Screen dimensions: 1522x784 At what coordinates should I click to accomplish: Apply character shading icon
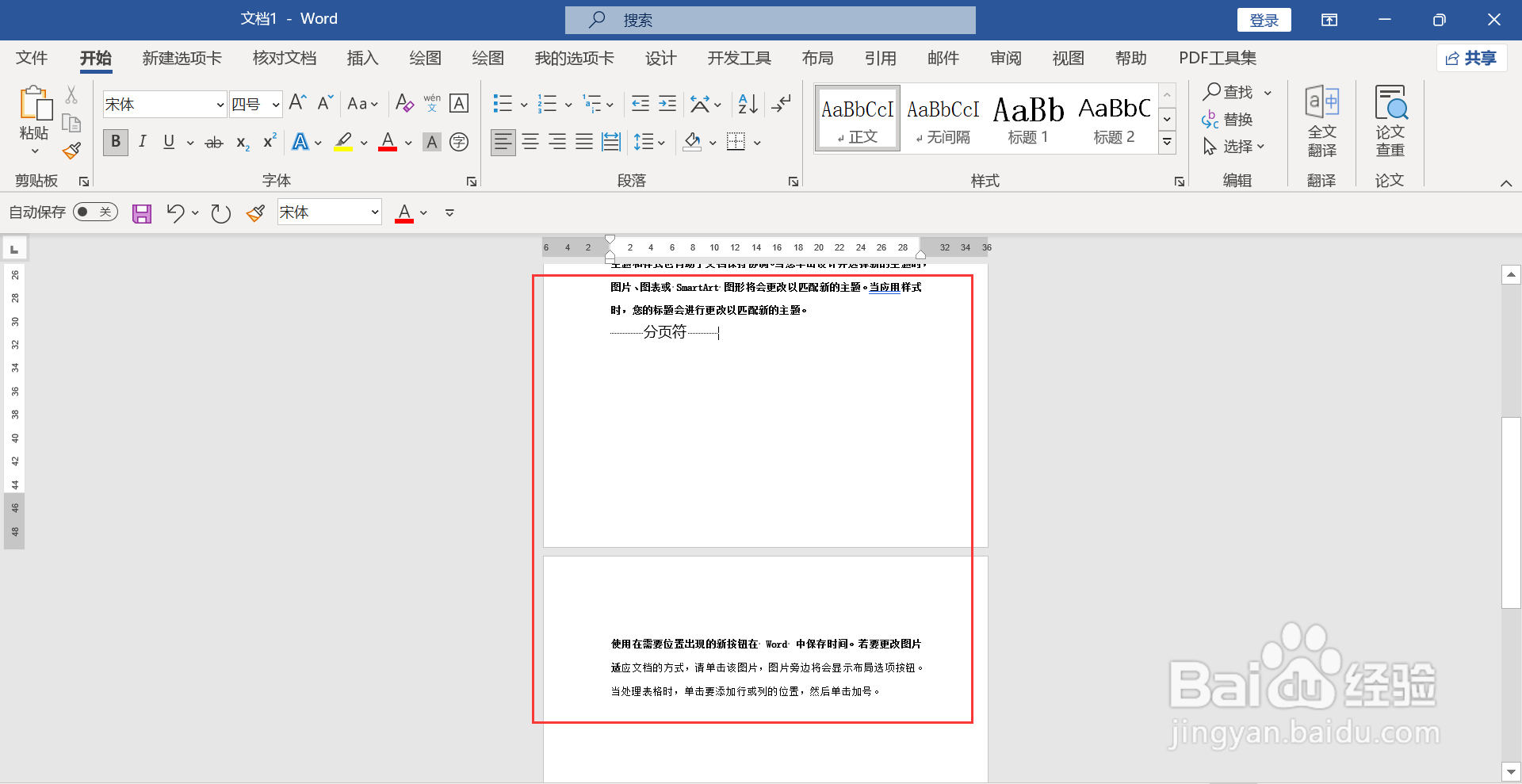click(x=432, y=143)
